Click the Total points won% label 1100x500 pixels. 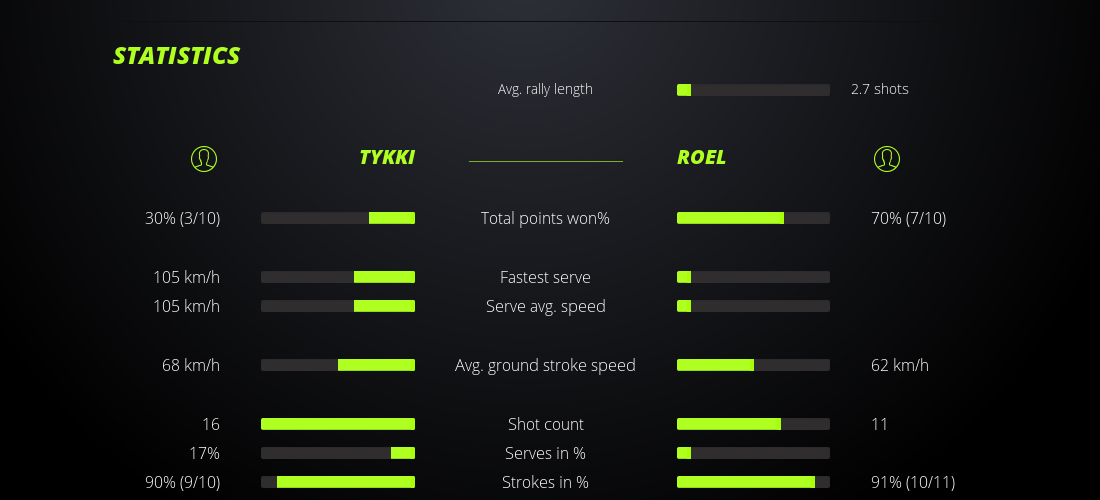pyautogui.click(x=545, y=218)
